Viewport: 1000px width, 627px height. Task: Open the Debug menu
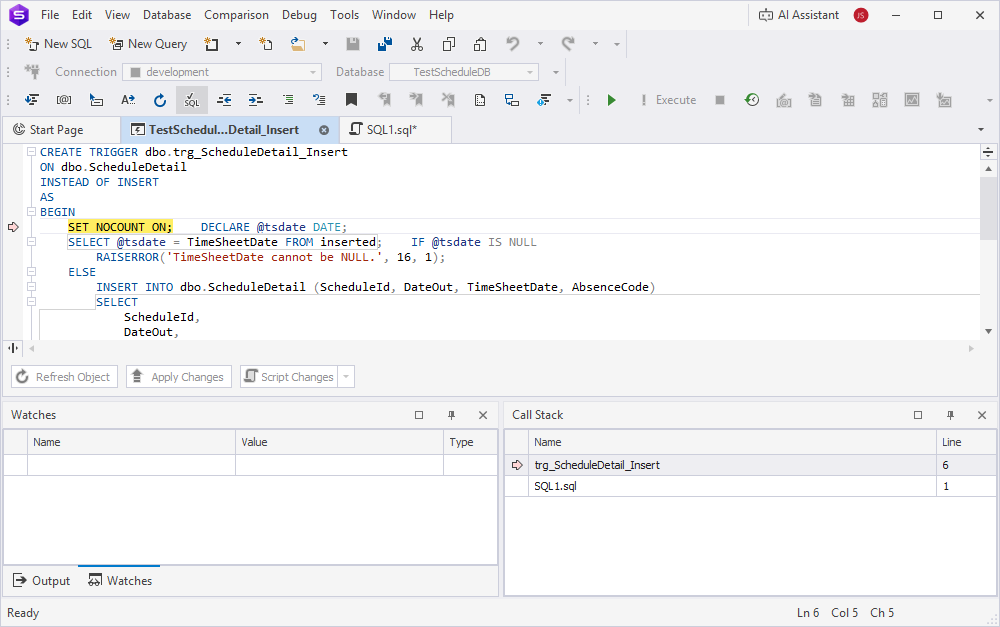(298, 14)
